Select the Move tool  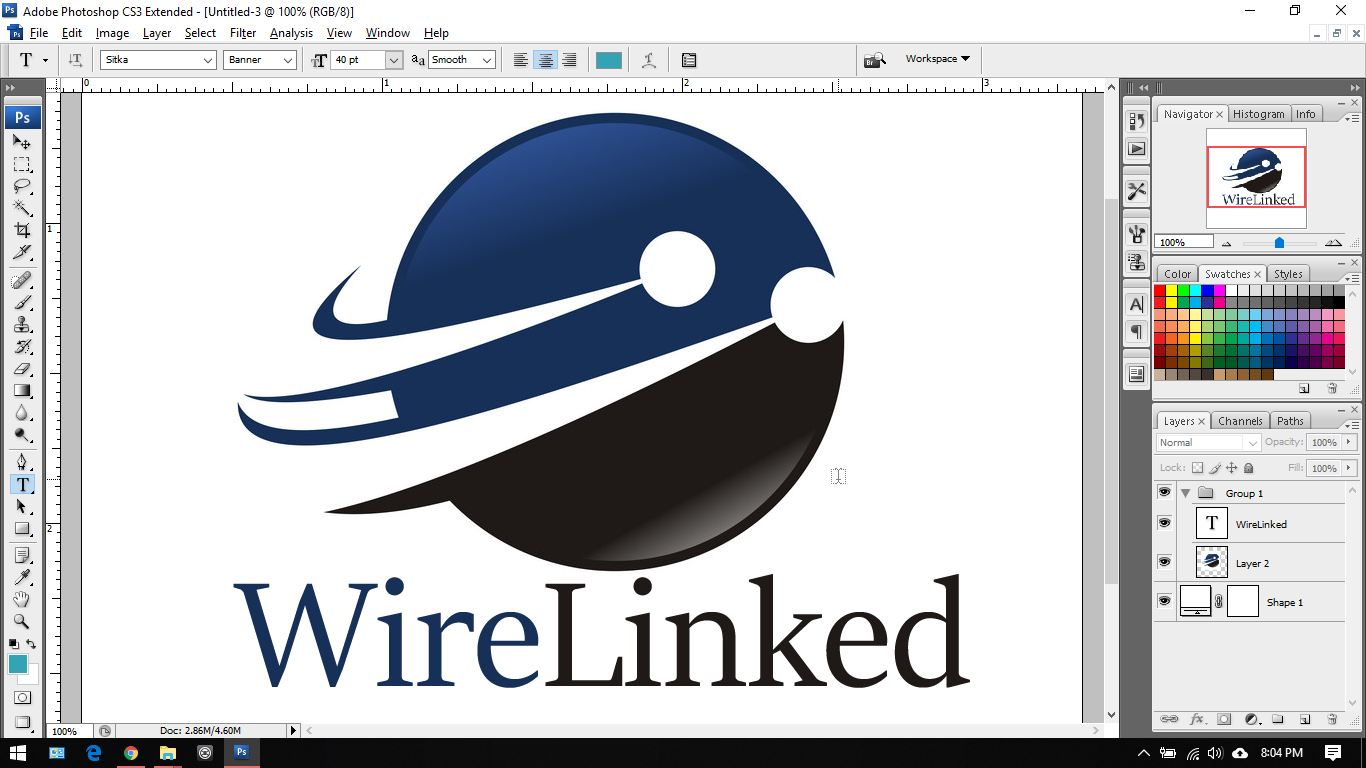[22, 142]
